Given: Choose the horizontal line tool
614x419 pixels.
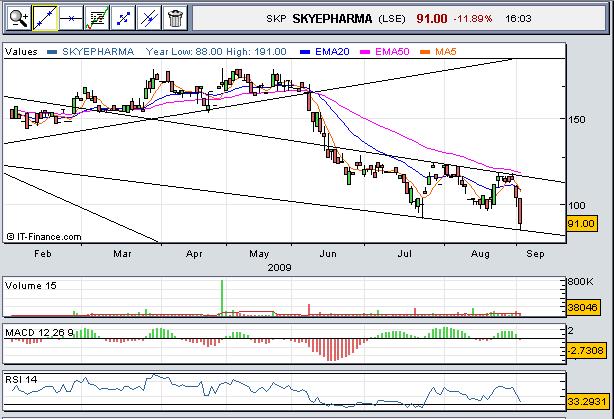Looking at the screenshot, I should 70,16.
